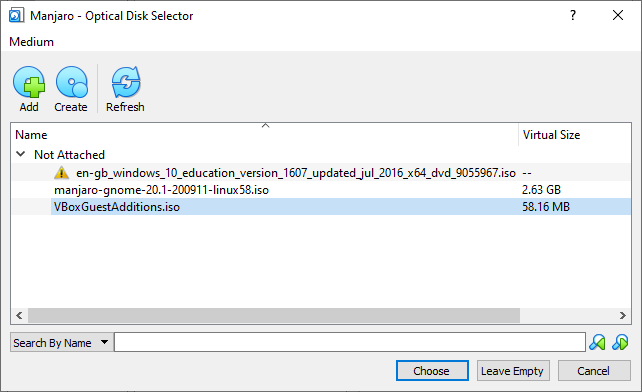Click the VirtualBox title bar icon

pyautogui.click(x=16, y=16)
